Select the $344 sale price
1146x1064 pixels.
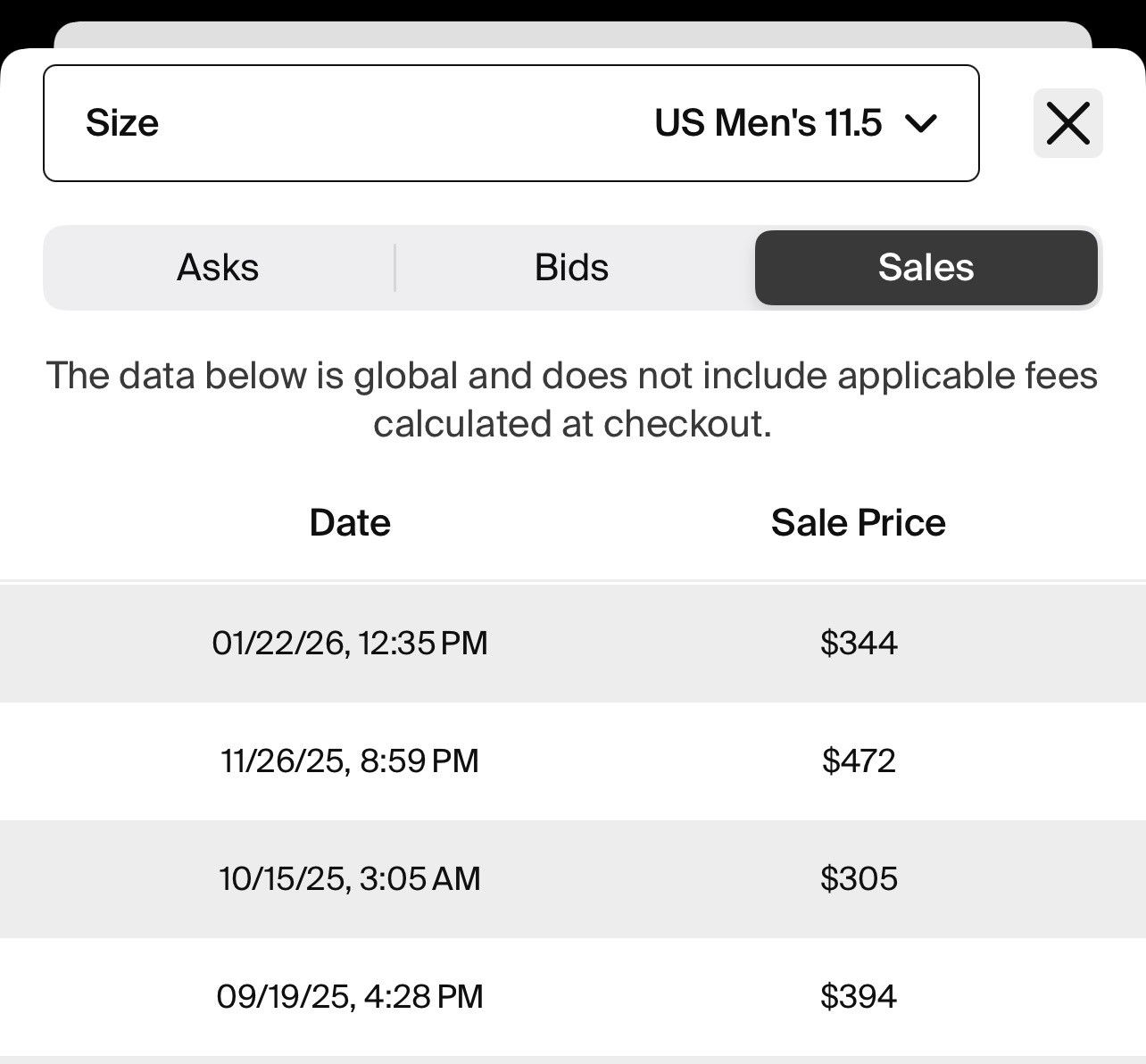coord(859,643)
